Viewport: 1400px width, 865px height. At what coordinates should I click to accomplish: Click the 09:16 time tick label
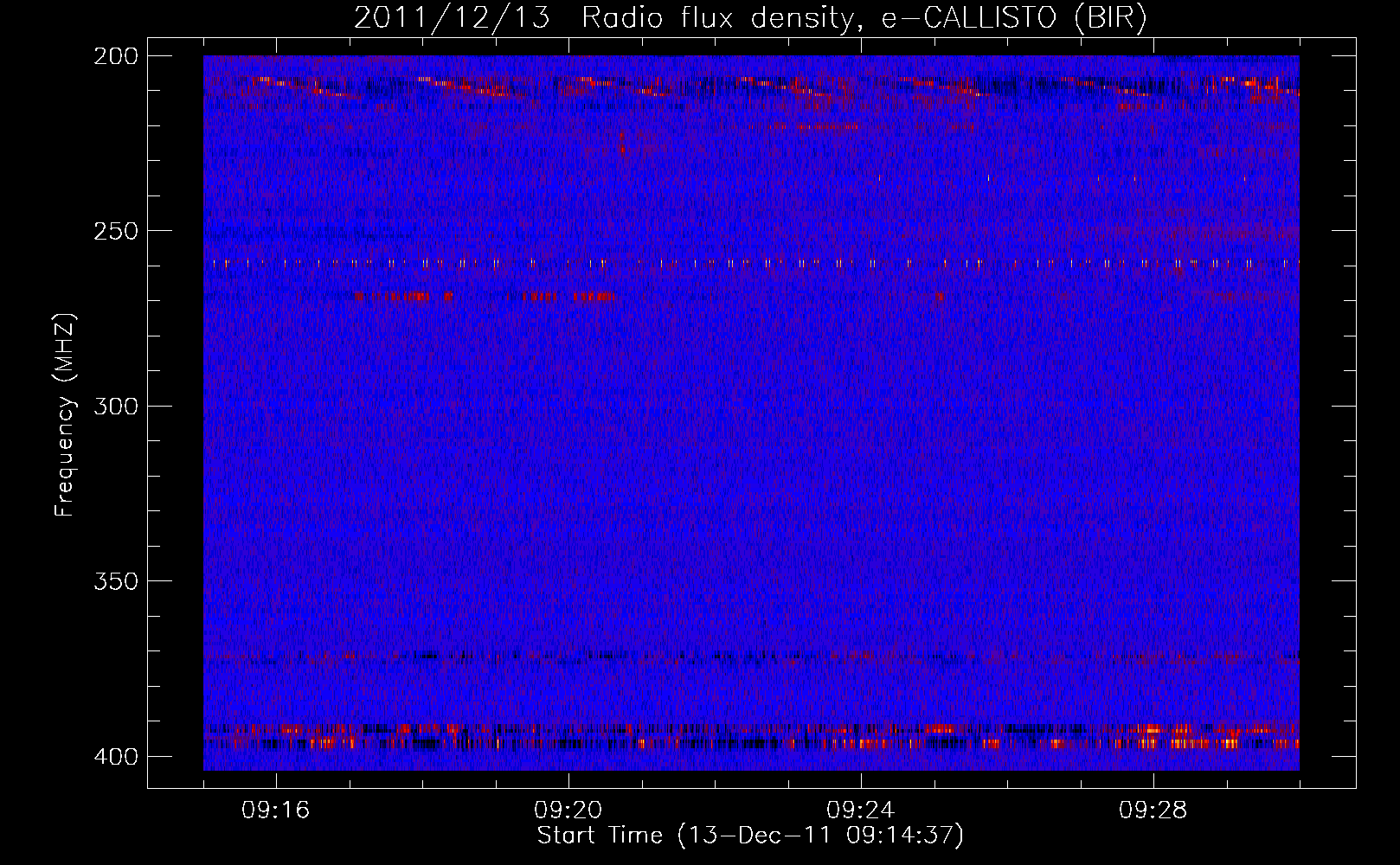276,811
